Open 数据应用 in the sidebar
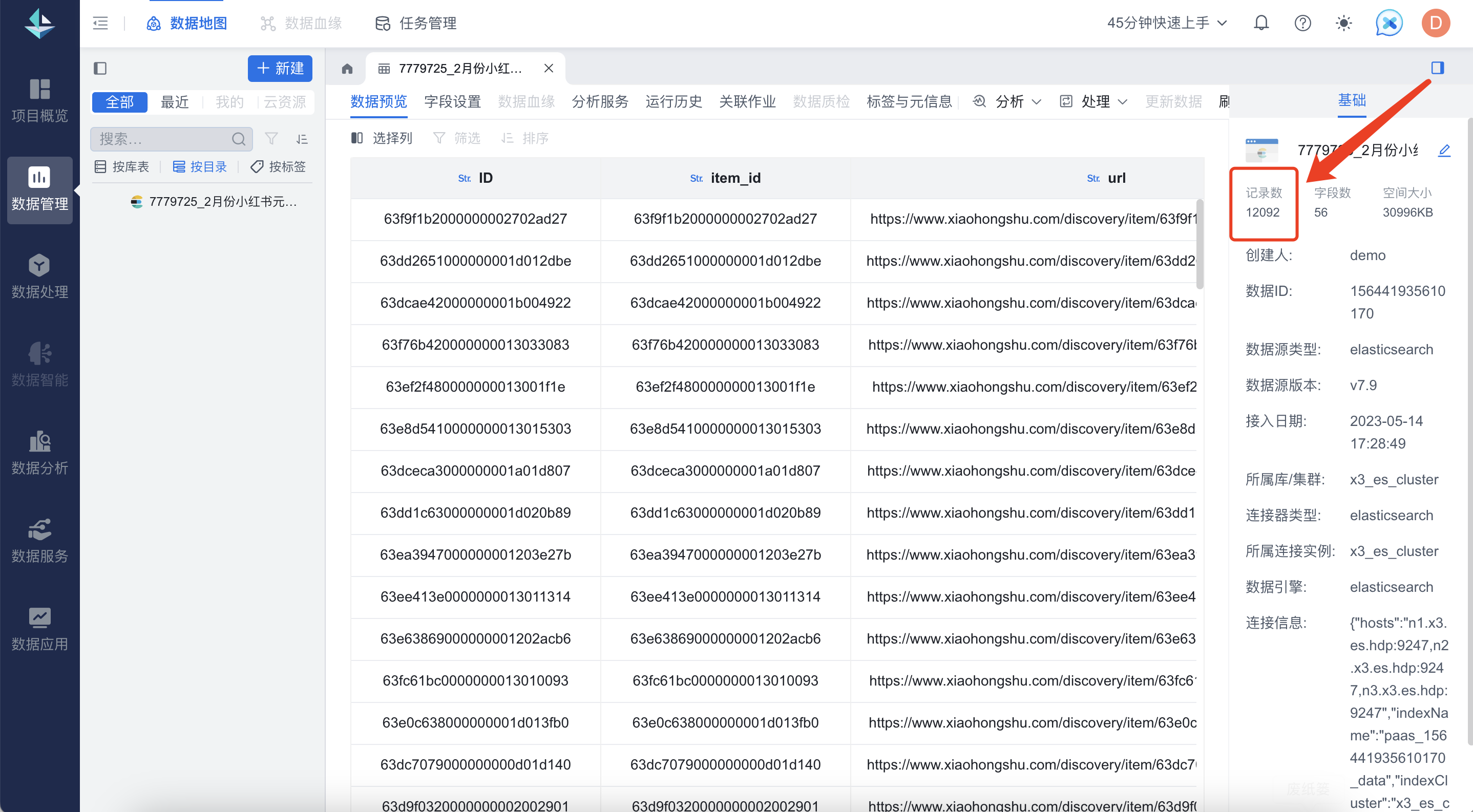 (x=39, y=629)
